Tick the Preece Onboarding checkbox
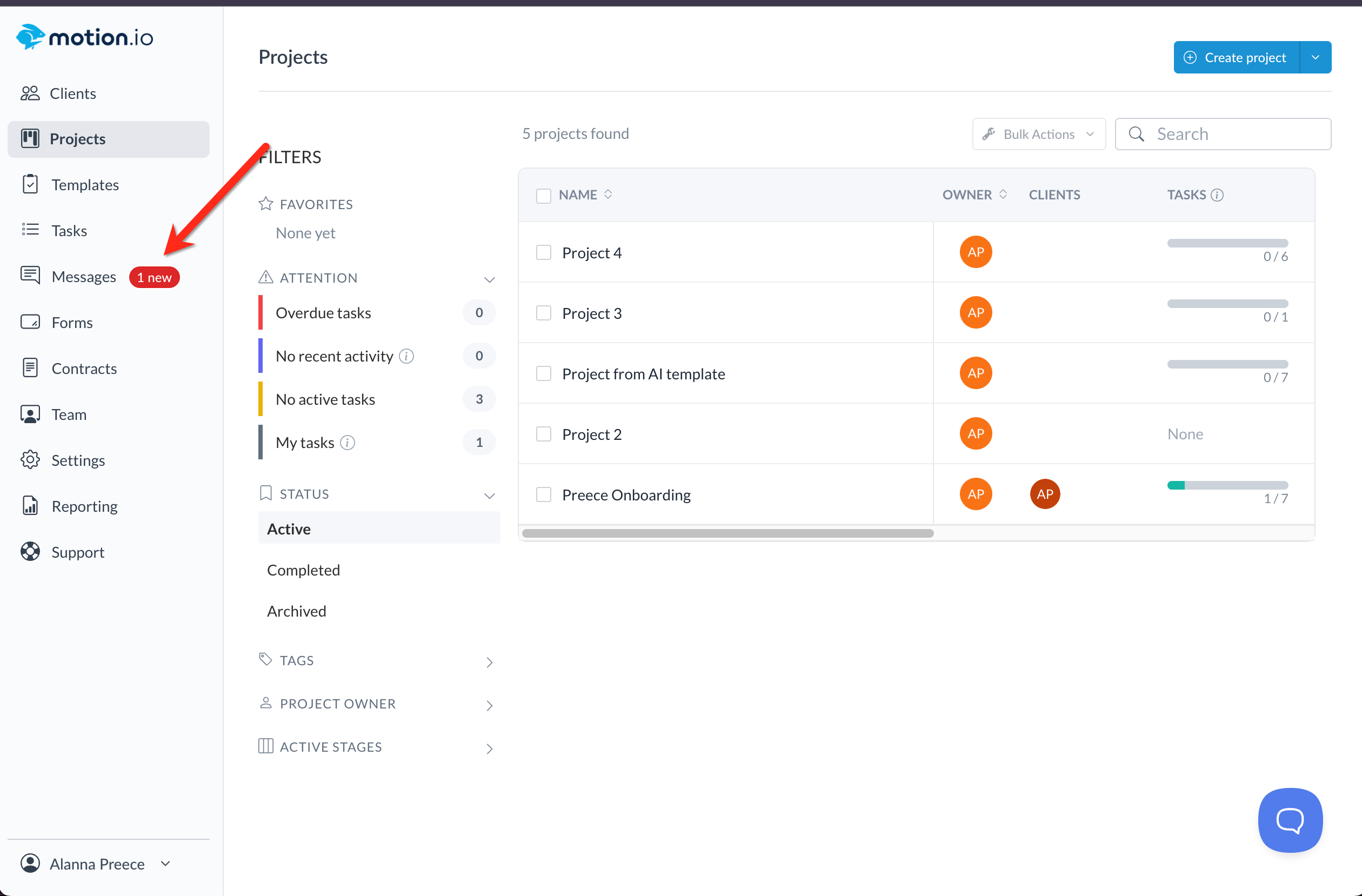 543,494
